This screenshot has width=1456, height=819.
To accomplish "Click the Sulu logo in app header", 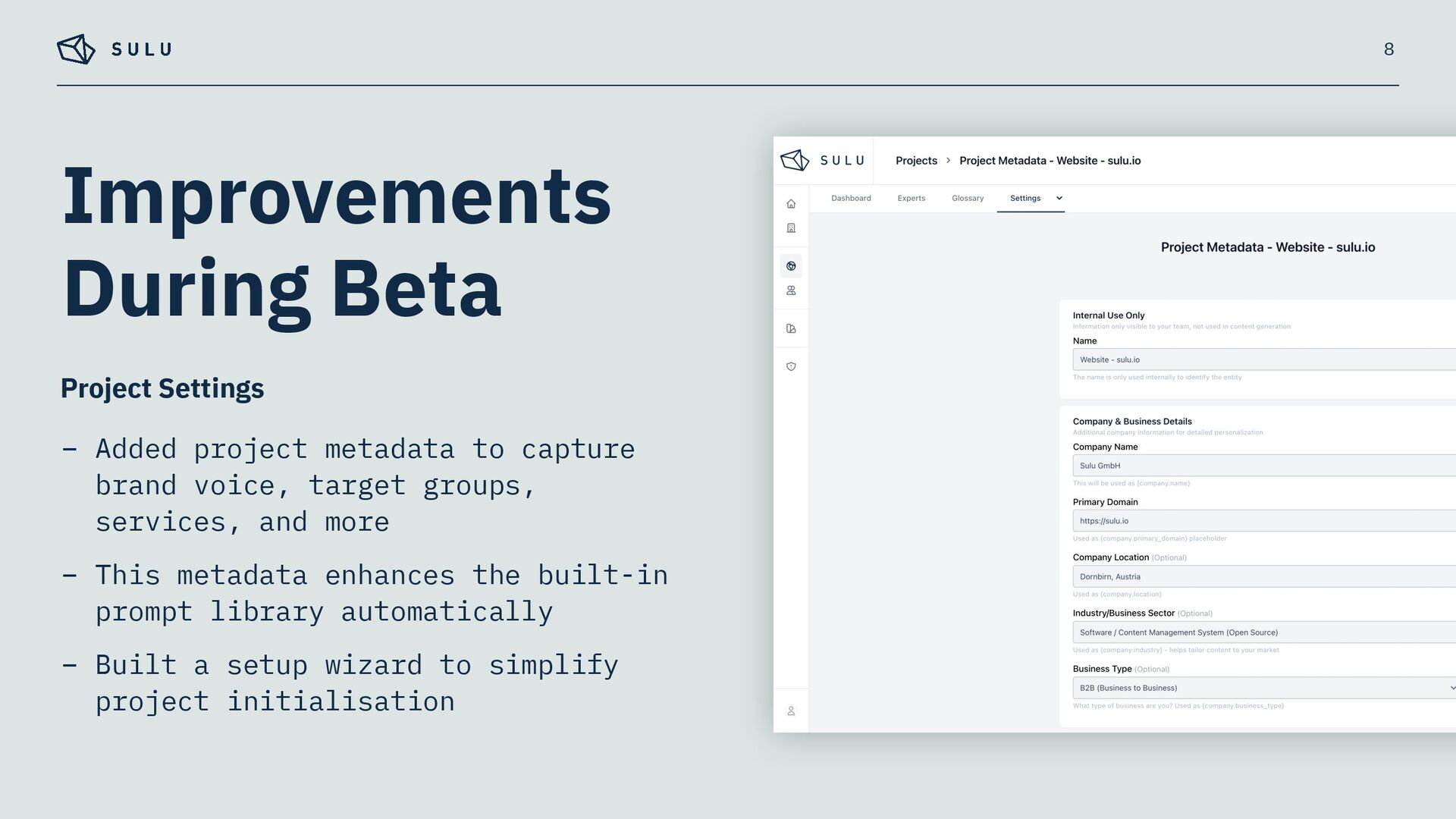I will click(x=823, y=160).
